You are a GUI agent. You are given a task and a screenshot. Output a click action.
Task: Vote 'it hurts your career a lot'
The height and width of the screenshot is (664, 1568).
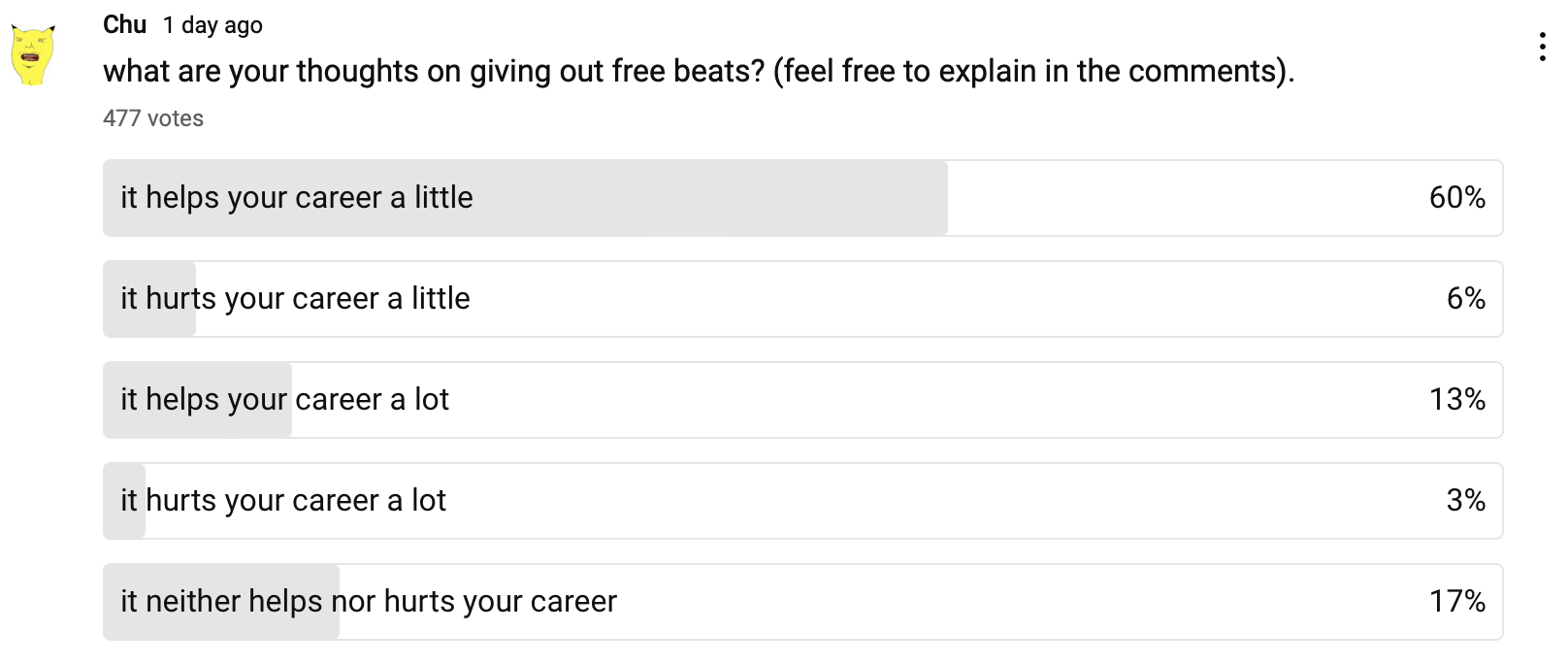click(x=802, y=501)
